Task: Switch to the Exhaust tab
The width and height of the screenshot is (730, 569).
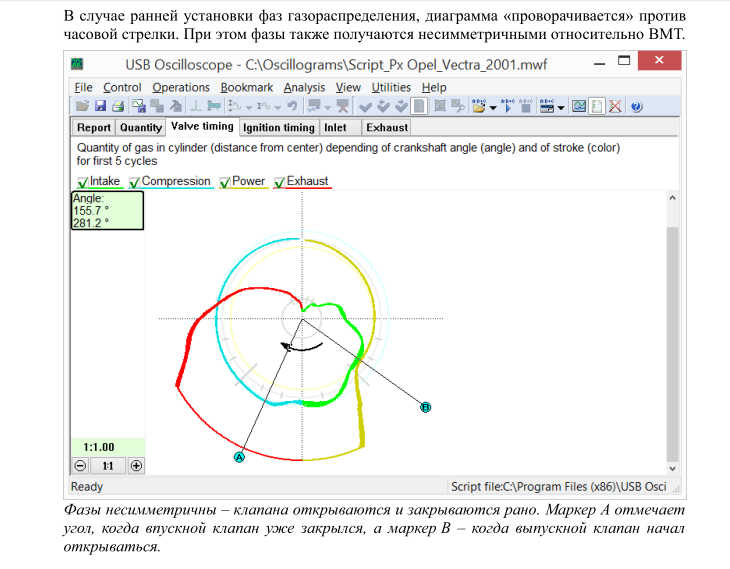Action: 387,128
